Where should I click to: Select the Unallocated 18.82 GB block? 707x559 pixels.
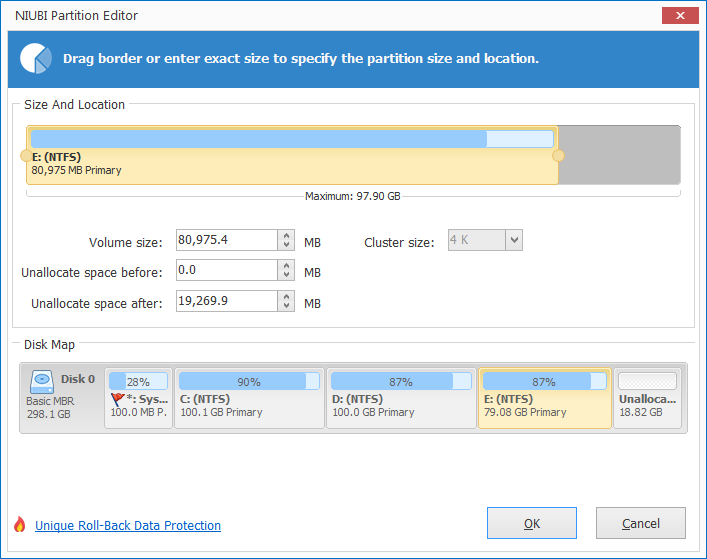647,398
